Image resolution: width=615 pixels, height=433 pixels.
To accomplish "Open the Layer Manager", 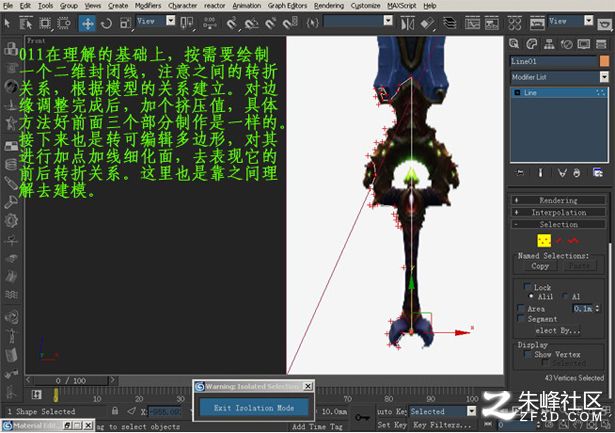I will pyautogui.click(x=449, y=23).
